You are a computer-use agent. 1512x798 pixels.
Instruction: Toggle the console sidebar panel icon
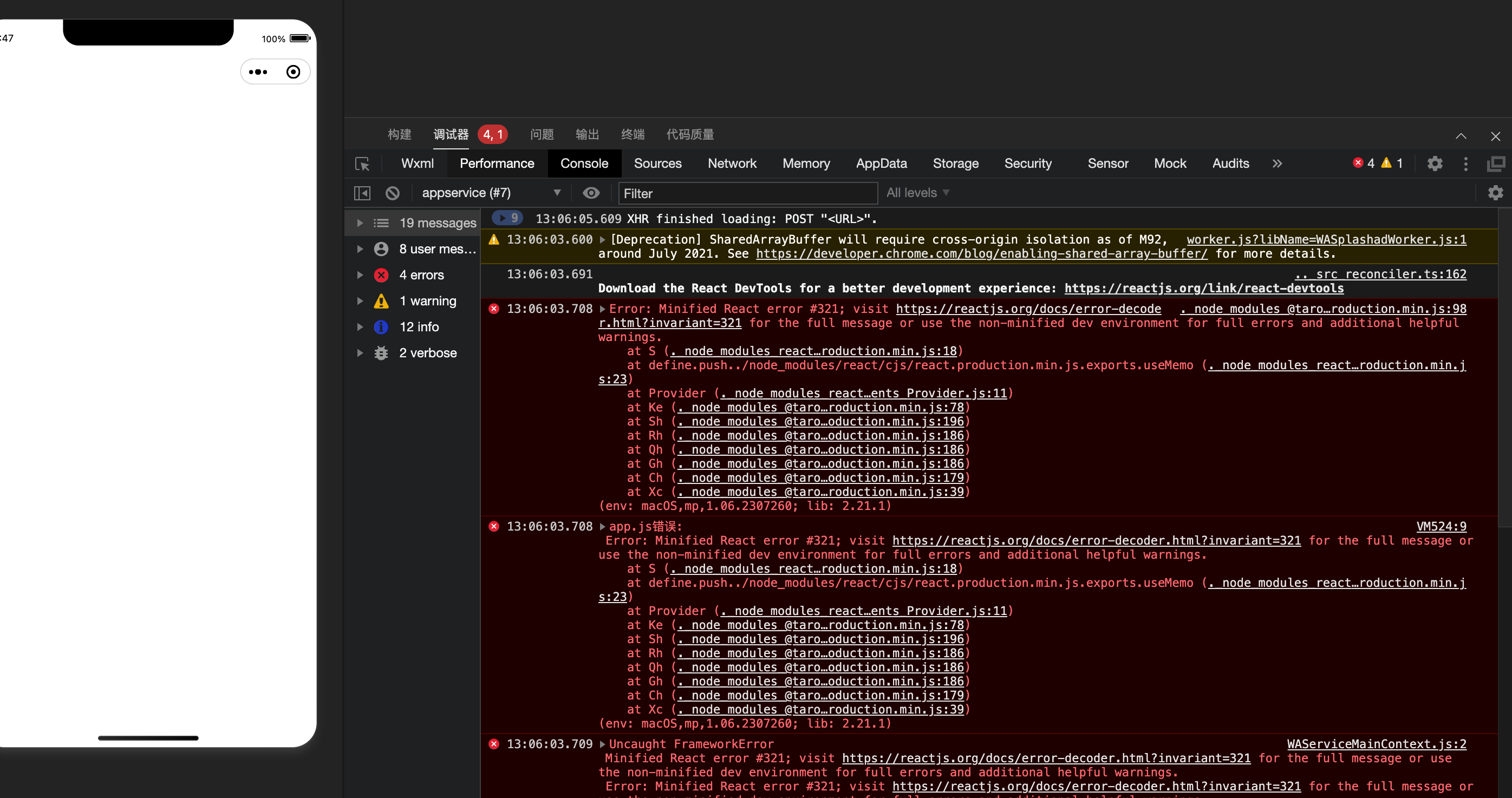pos(362,193)
